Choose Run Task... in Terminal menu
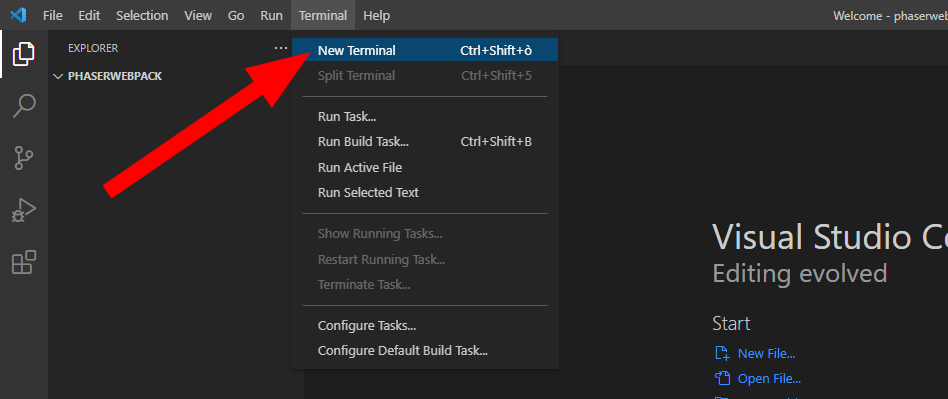 [425, 117]
